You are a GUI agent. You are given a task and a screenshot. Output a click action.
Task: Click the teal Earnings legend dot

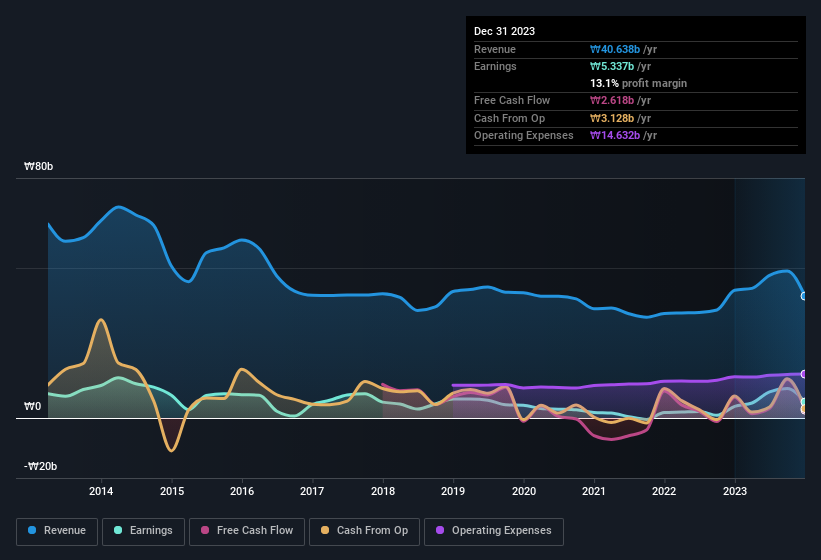coord(117,531)
